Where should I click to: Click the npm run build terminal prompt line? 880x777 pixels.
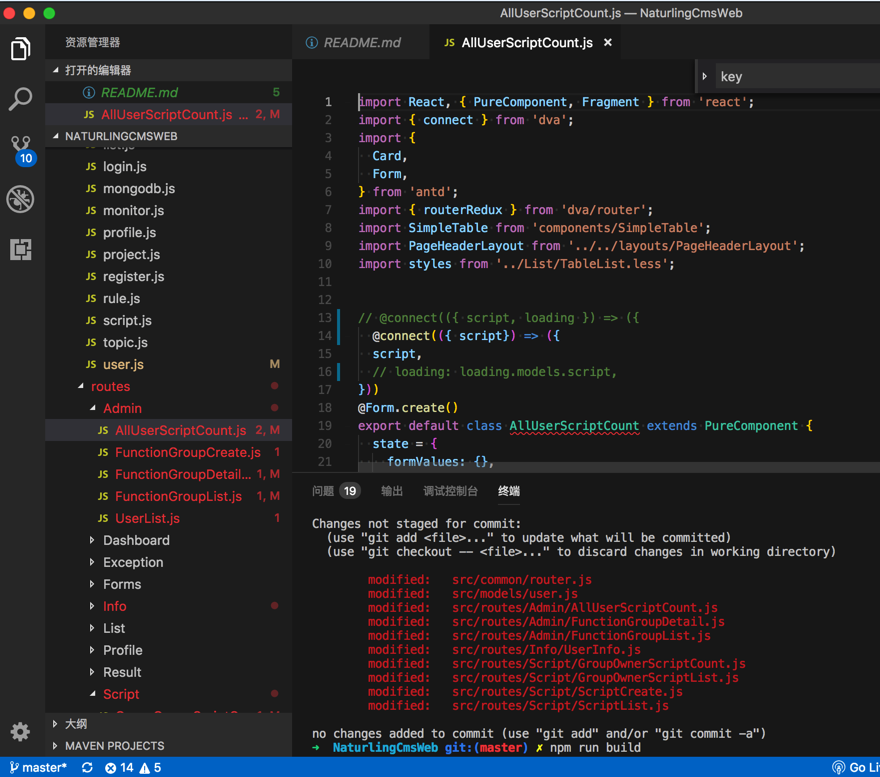[476, 748]
